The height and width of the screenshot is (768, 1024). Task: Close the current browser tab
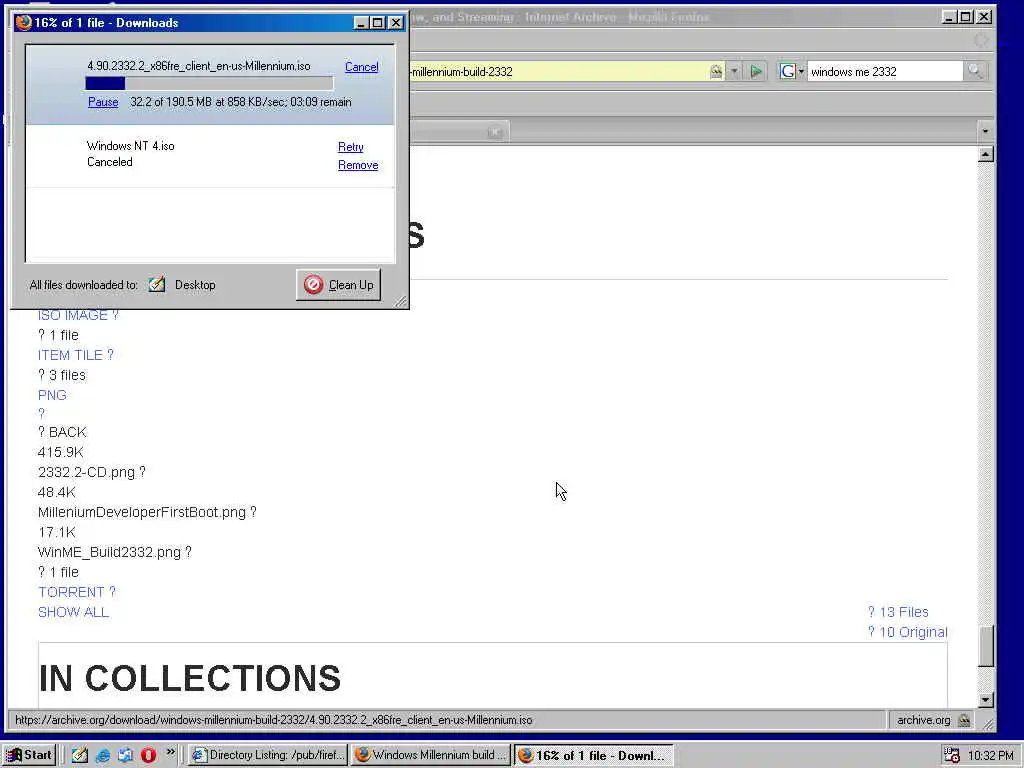(x=495, y=133)
